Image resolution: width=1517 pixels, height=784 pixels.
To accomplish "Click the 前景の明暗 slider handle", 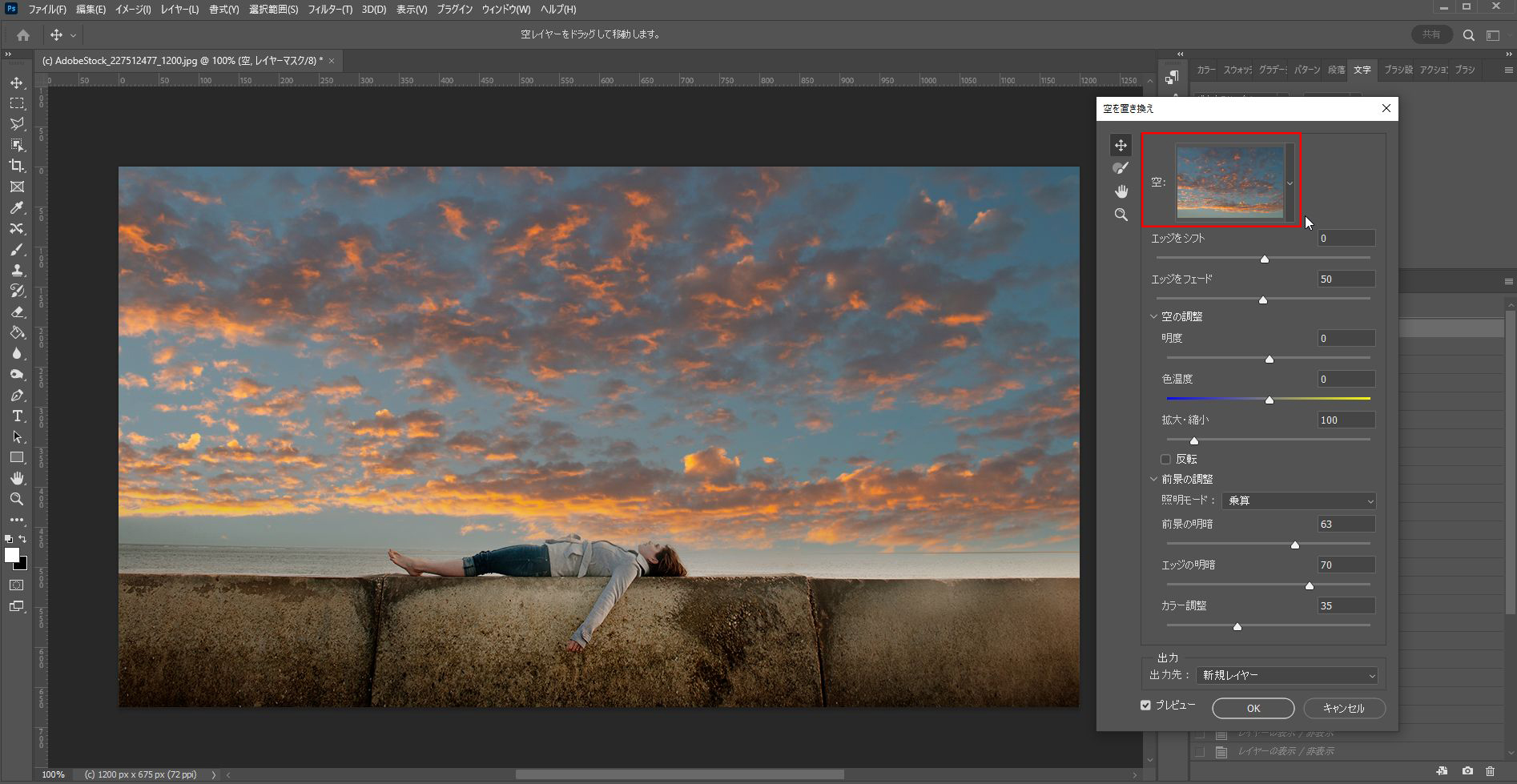I will (1295, 545).
